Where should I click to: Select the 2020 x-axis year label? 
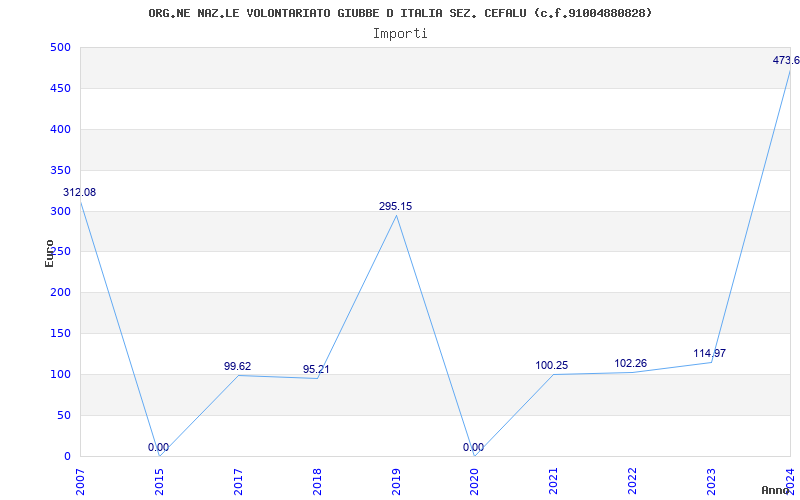(x=474, y=482)
